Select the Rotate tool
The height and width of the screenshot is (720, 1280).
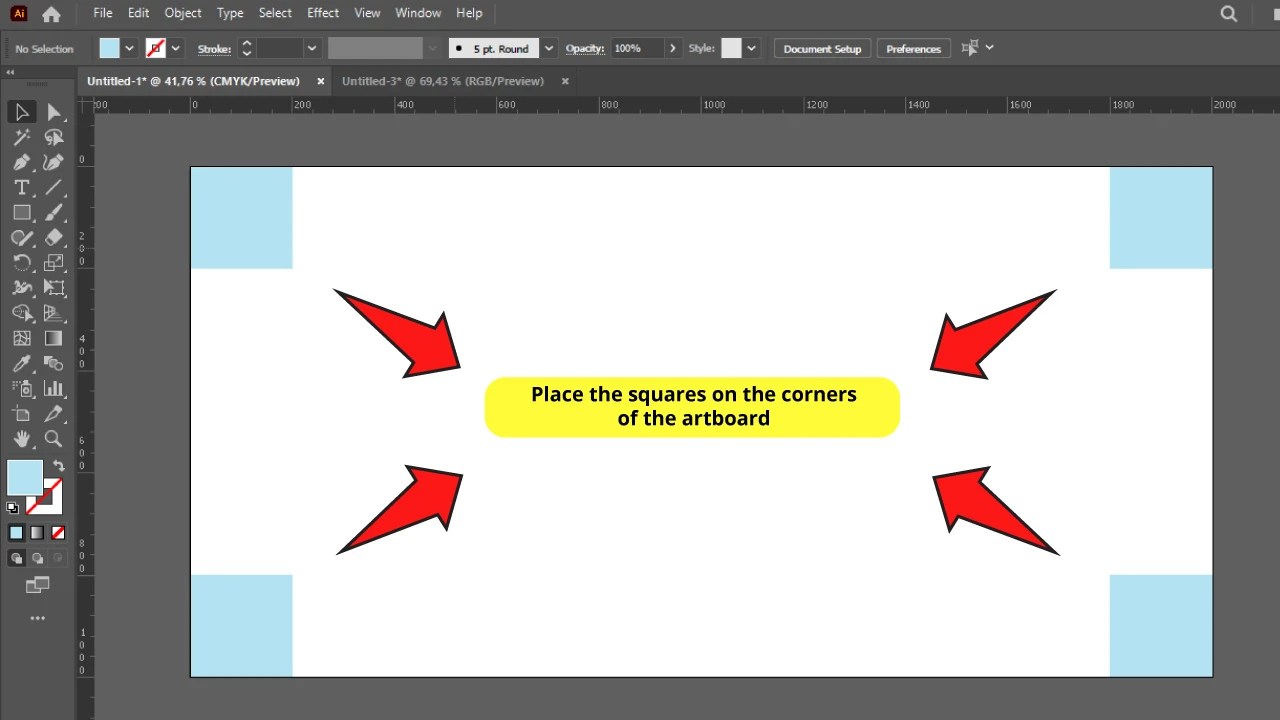21,262
